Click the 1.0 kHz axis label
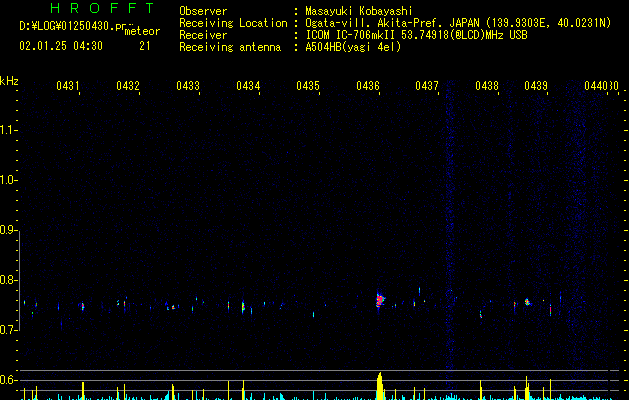The height and width of the screenshot is (400, 629). (x=8, y=180)
